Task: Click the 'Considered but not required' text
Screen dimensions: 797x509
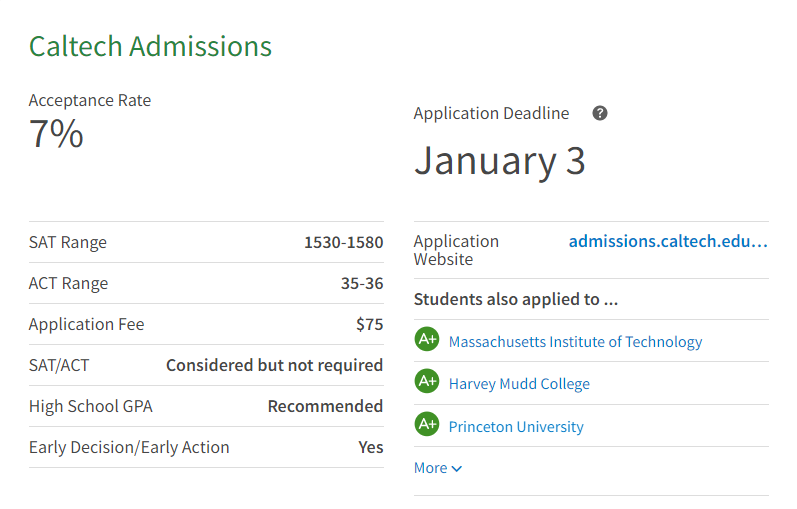Action: point(274,365)
